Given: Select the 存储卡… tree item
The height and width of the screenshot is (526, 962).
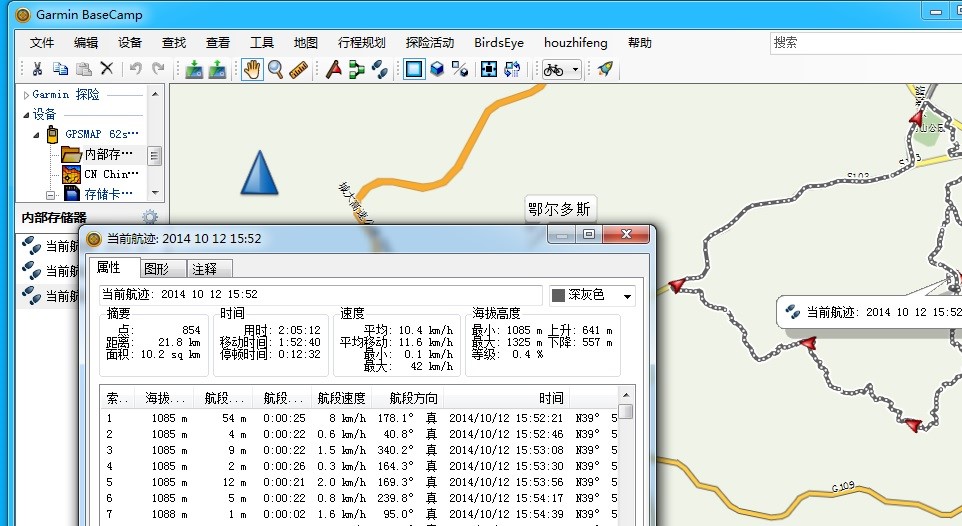Looking at the screenshot, I should 99,194.
